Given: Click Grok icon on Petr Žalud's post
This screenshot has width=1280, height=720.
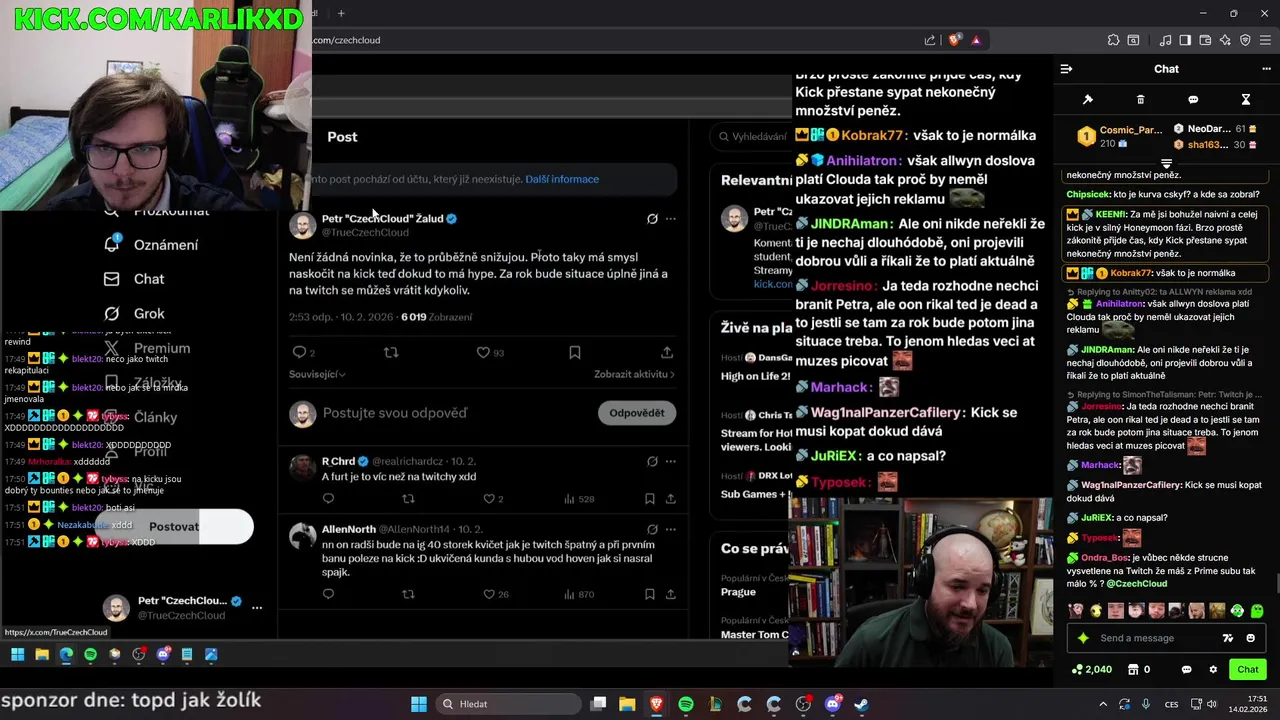Looking at the screenshot, I should 652,218.
